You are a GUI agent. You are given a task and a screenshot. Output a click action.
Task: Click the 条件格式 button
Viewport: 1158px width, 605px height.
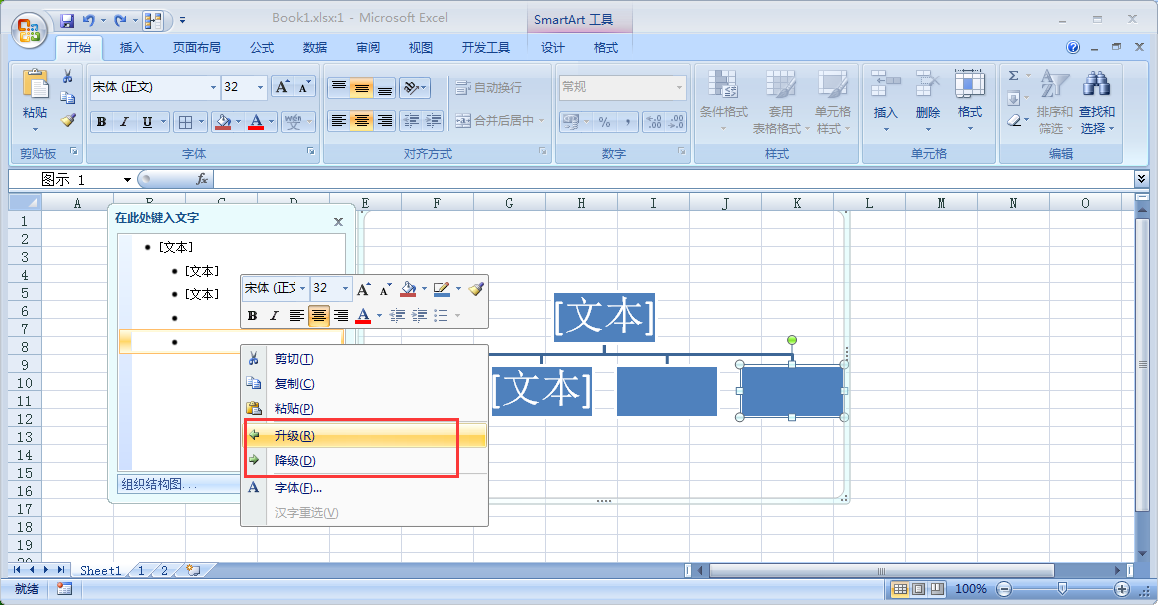tap(724, 102)
